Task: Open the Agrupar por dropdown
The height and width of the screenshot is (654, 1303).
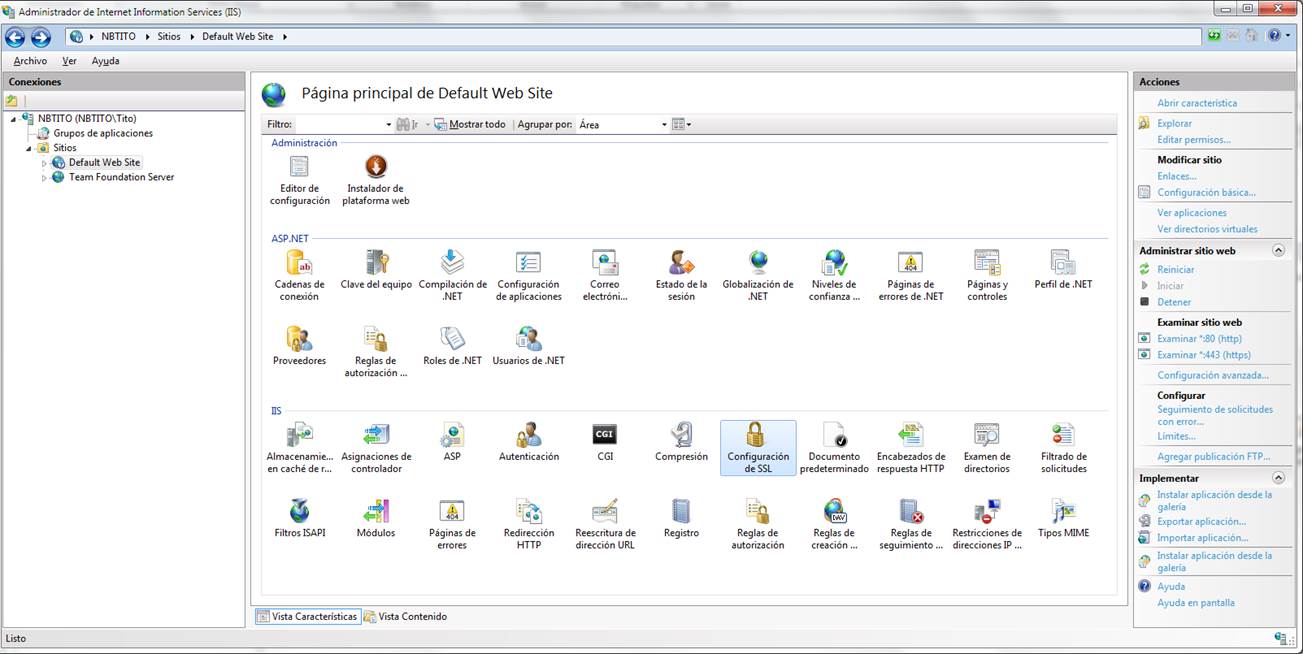Action: point(663,125)
